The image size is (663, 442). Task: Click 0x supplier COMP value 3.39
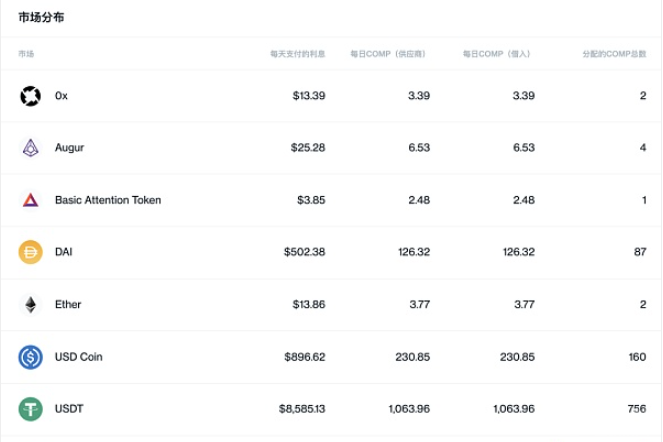[x=419, y=96]
